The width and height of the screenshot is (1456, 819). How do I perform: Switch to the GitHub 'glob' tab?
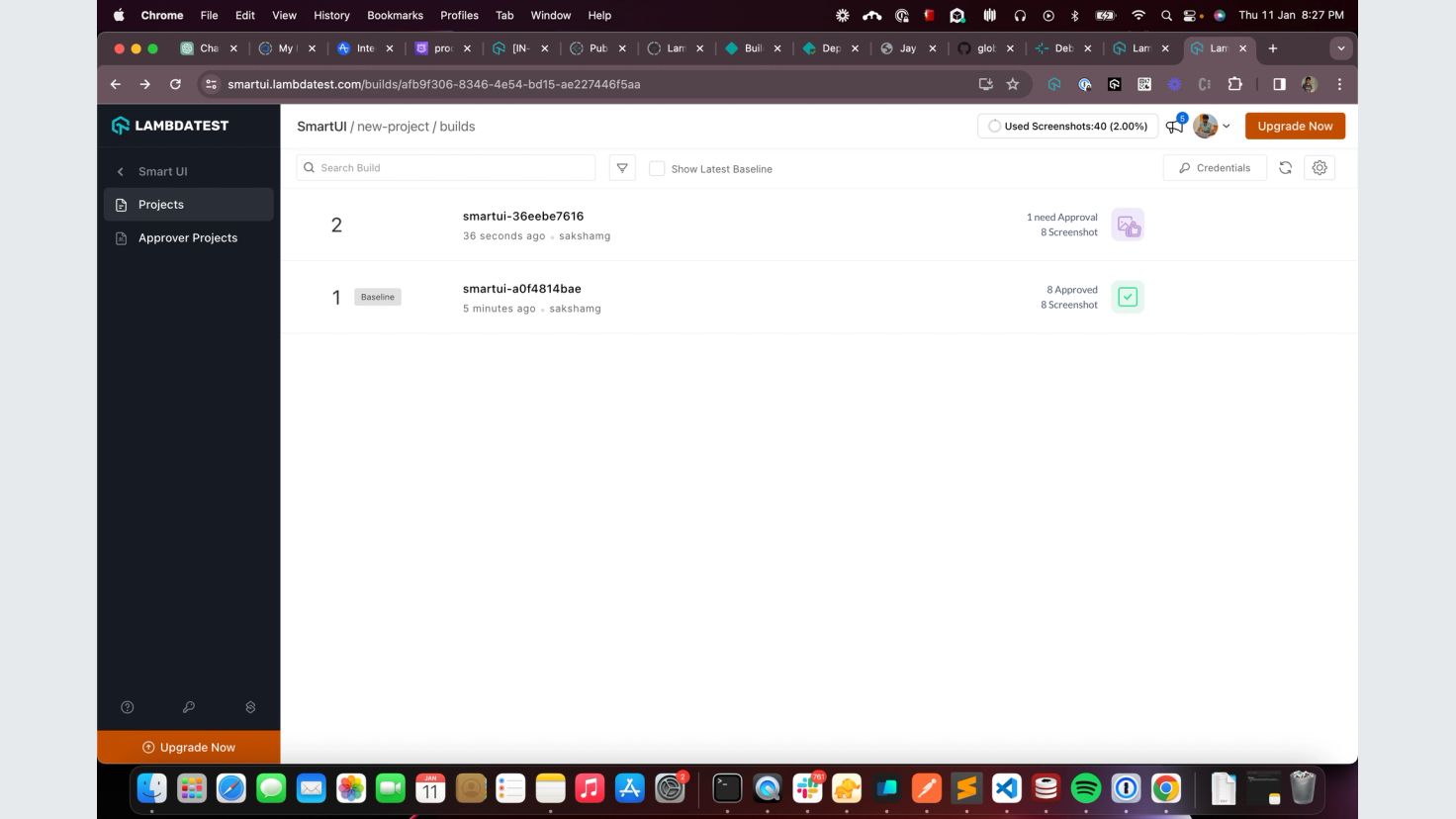click(983, 47)
